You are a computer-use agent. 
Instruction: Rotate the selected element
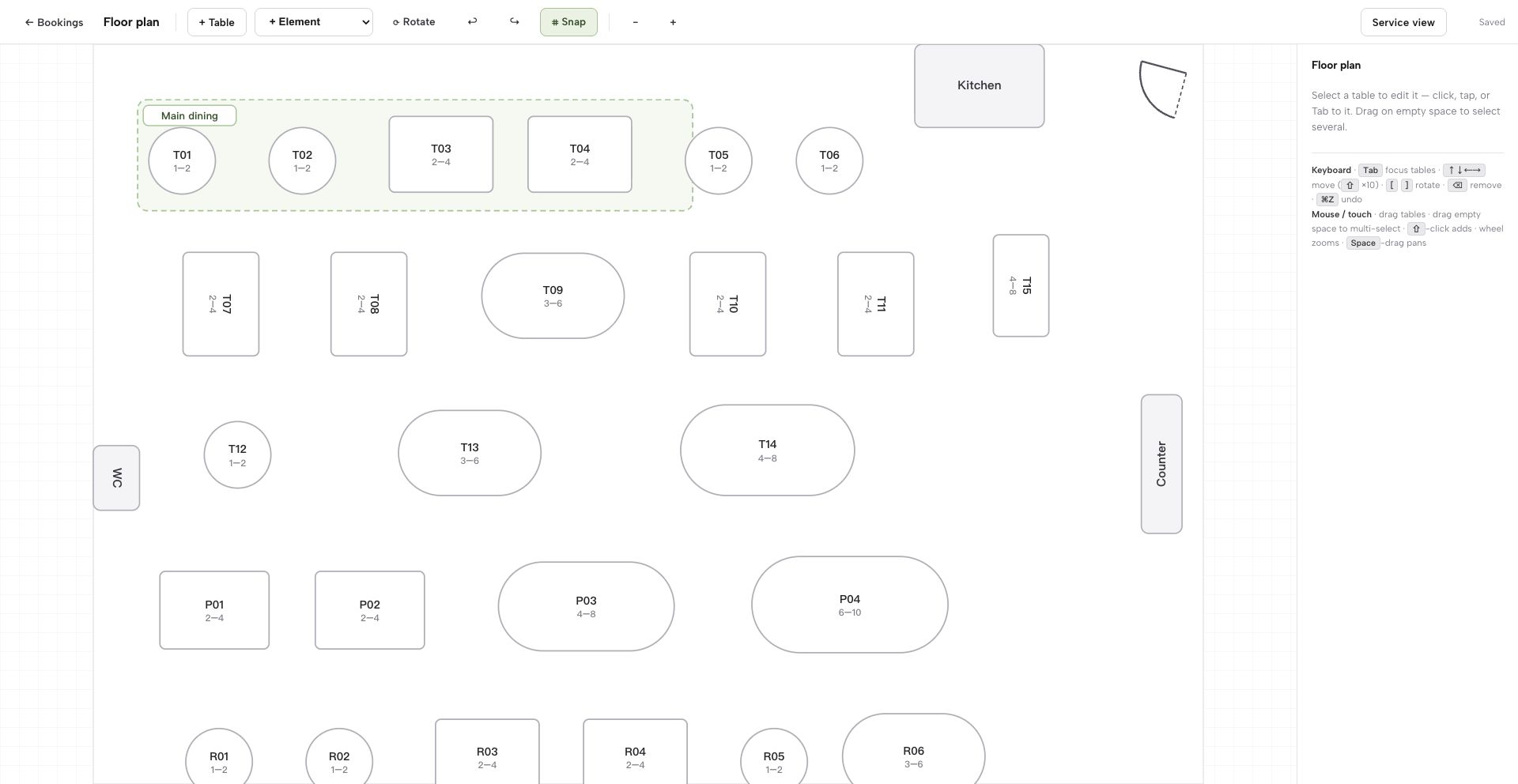[x=413, y=22]
